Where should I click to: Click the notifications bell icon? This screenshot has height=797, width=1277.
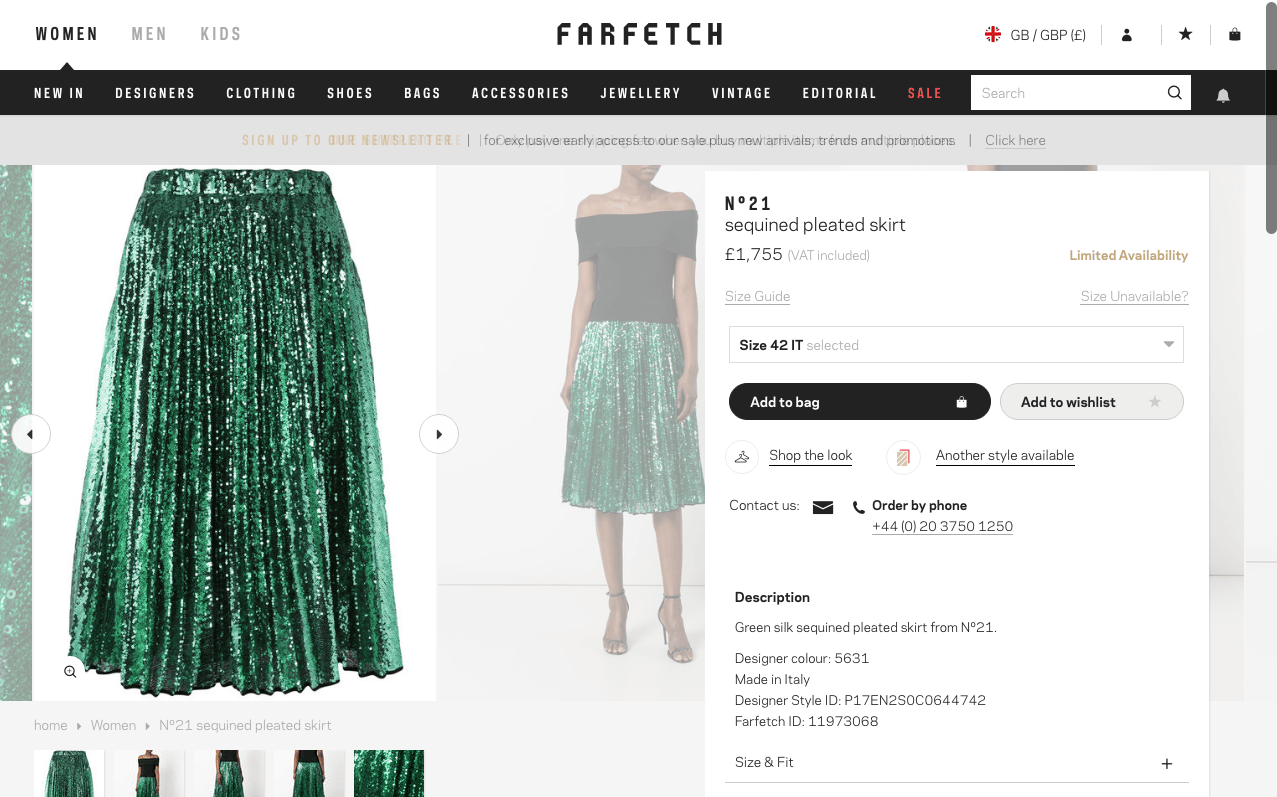[x=1223, y=95]
